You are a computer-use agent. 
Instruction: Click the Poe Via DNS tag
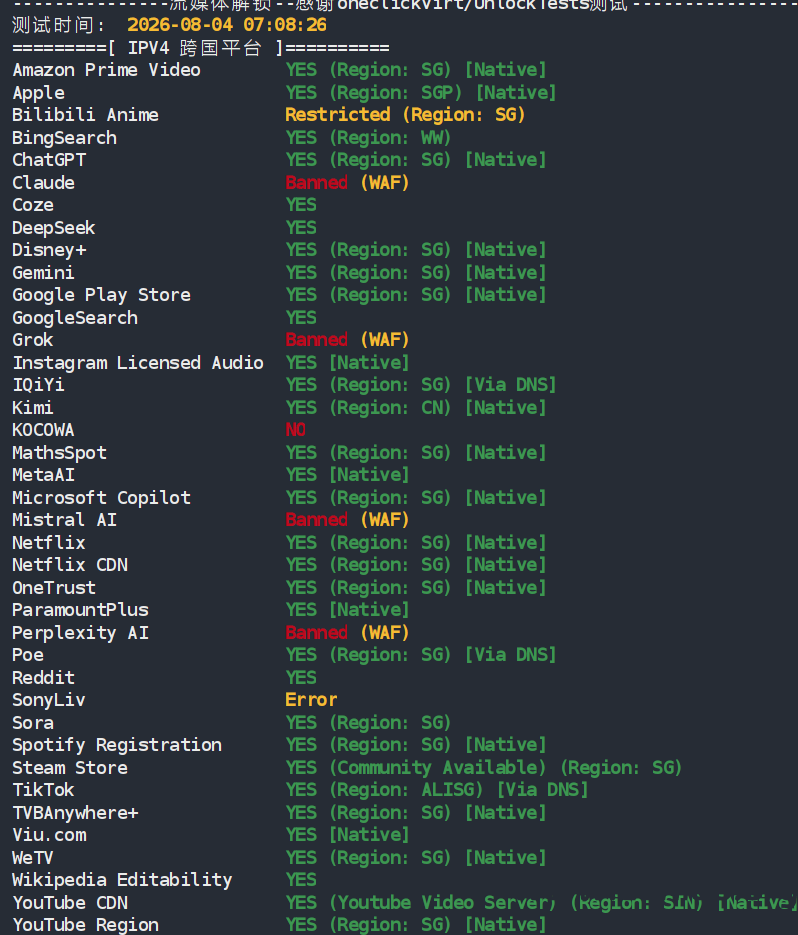tap(511, 655)
